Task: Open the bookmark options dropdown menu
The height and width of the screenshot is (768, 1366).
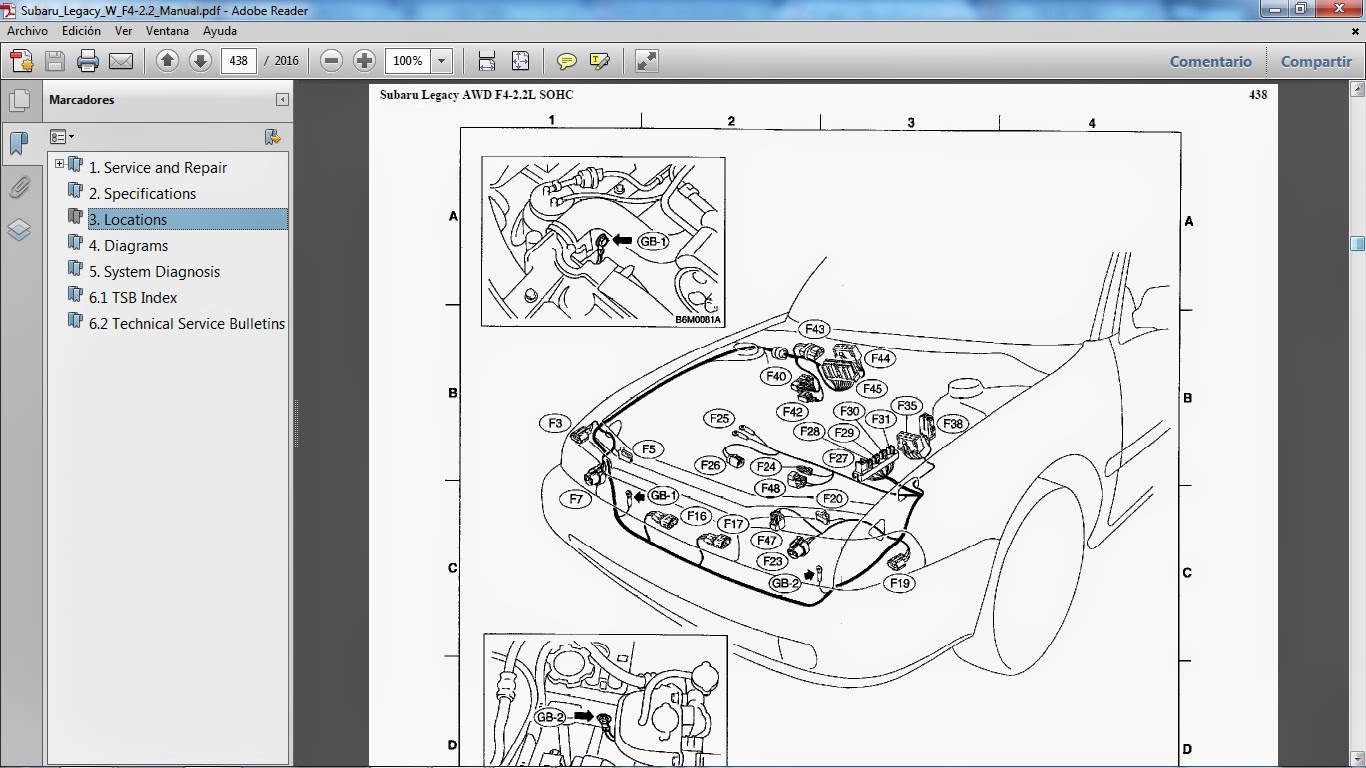Action: [62, 136]
